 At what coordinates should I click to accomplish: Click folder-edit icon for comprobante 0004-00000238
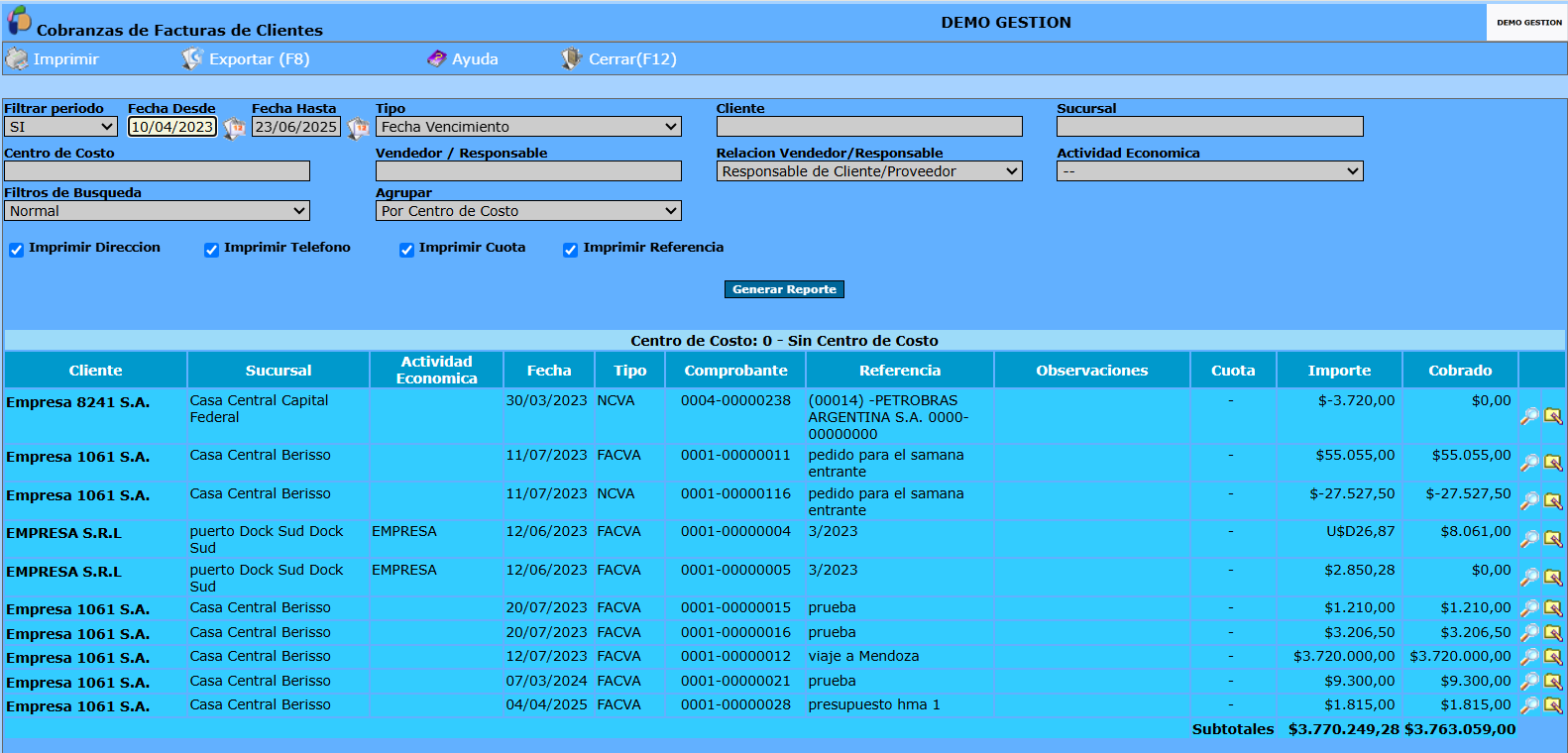click(x=1553, y=416)
